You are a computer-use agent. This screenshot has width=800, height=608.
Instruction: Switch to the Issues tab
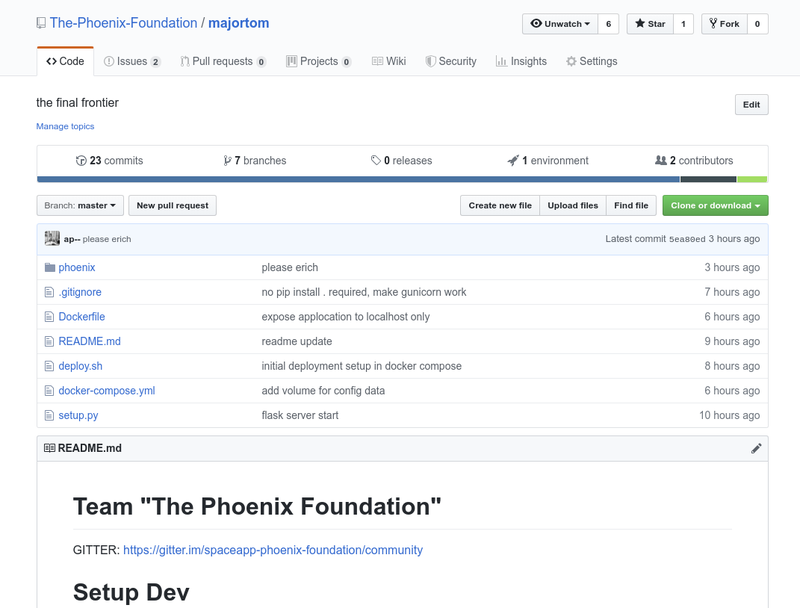pyautogui.click(x=131, y=62)
